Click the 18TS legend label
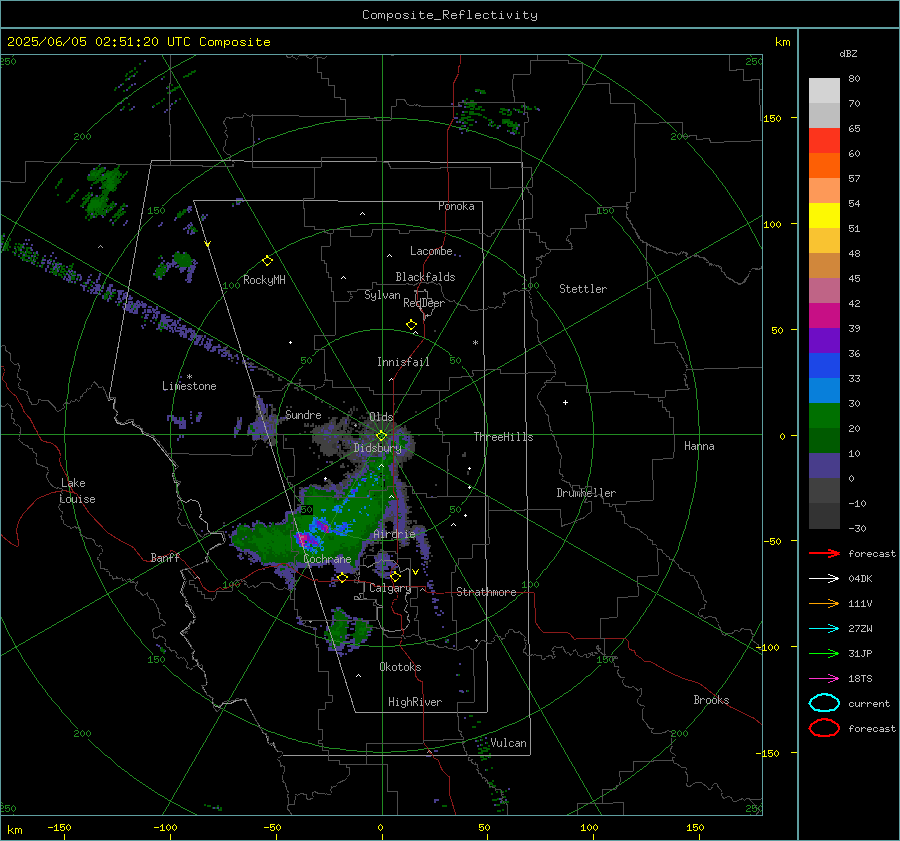 pyautogui.click(x=860, y=679)
